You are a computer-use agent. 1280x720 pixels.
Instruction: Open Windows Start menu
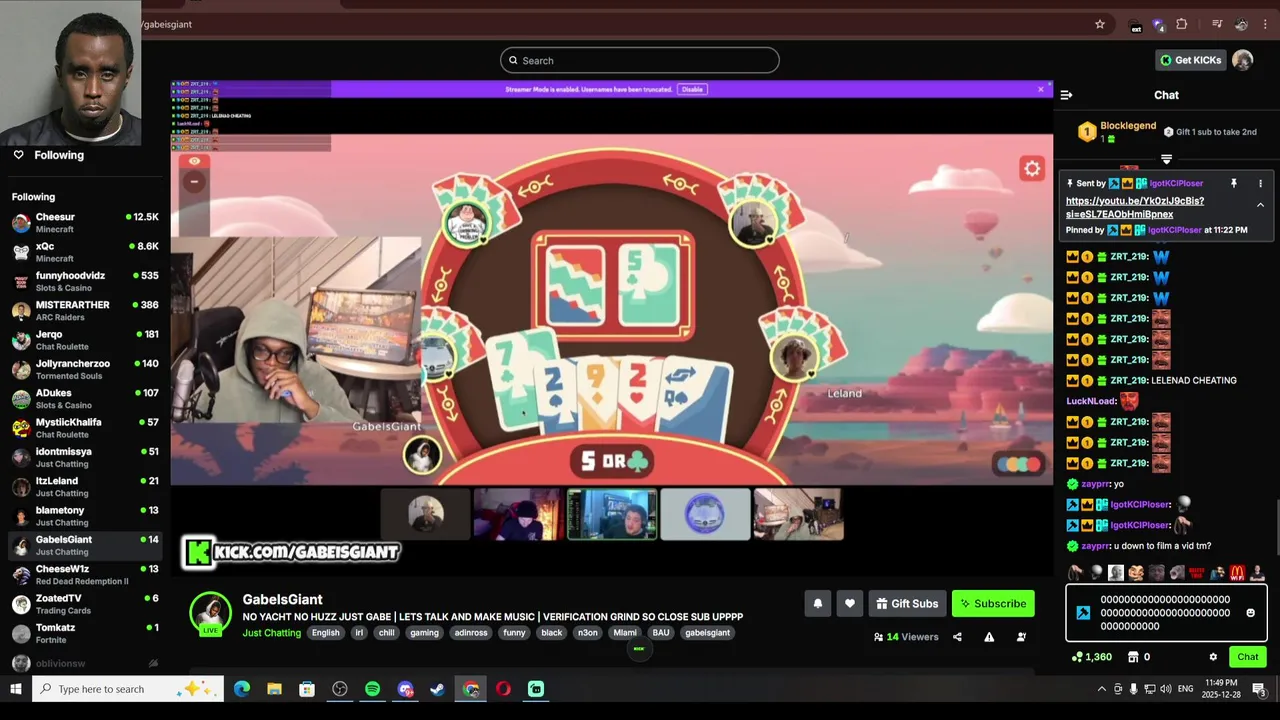(16, 689)
